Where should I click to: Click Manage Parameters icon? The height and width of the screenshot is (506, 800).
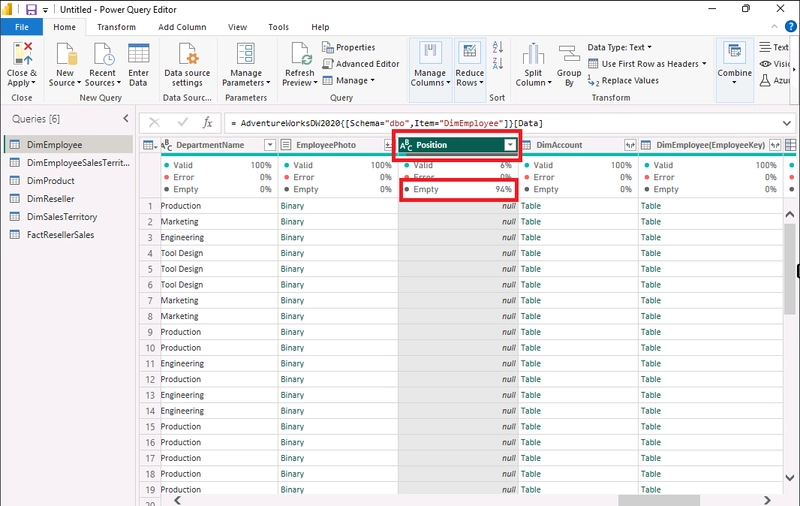[x=246, y=54]
